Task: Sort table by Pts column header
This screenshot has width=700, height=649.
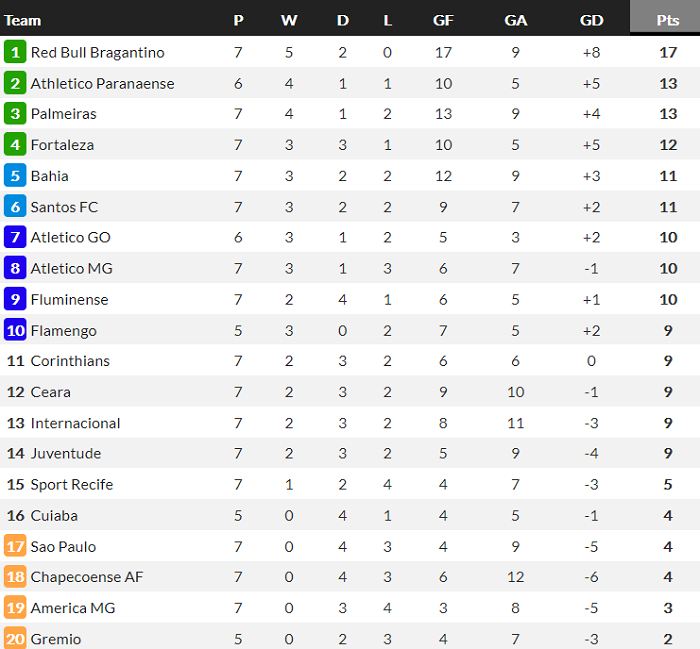Action: tap(668, 20)
